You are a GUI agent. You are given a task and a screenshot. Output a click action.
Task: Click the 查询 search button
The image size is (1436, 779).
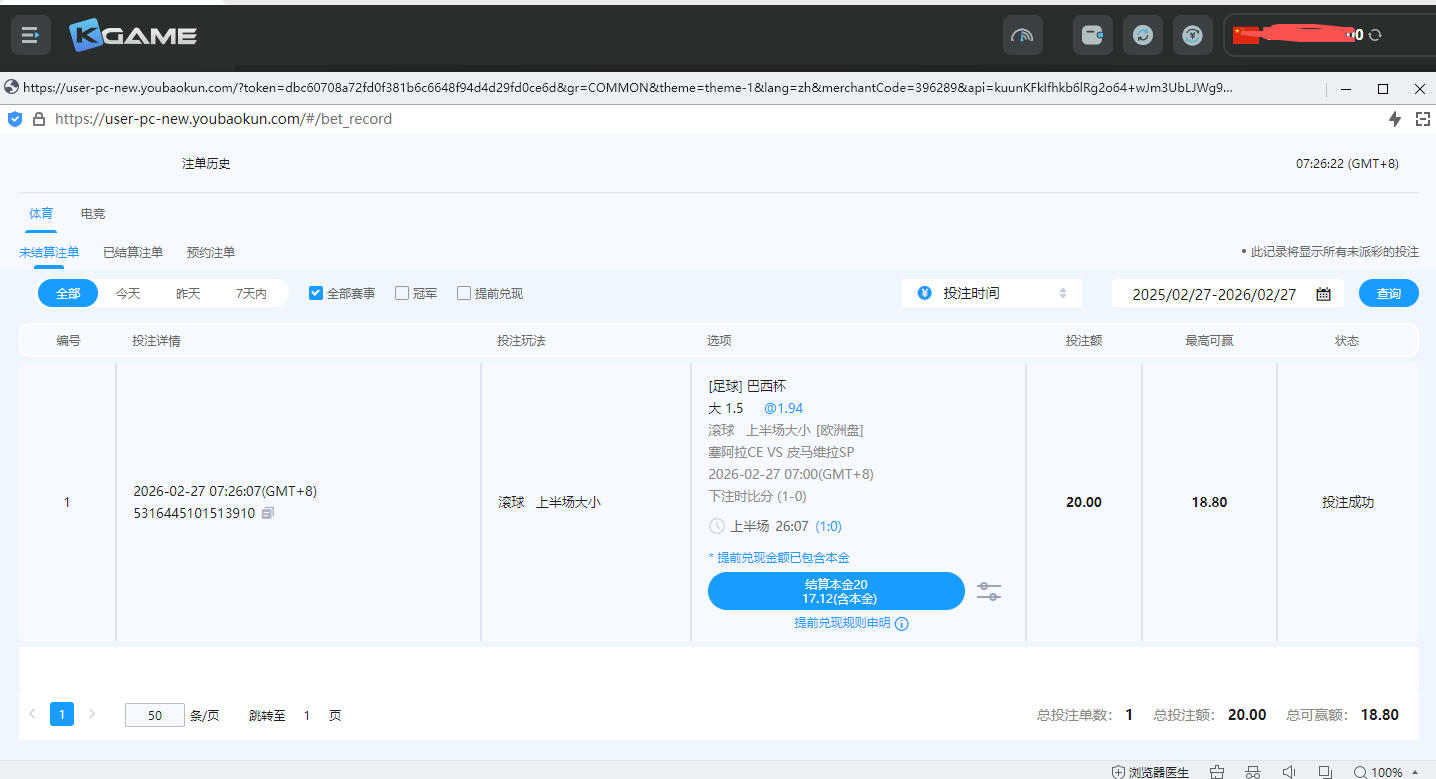[x=1388, y=294]
